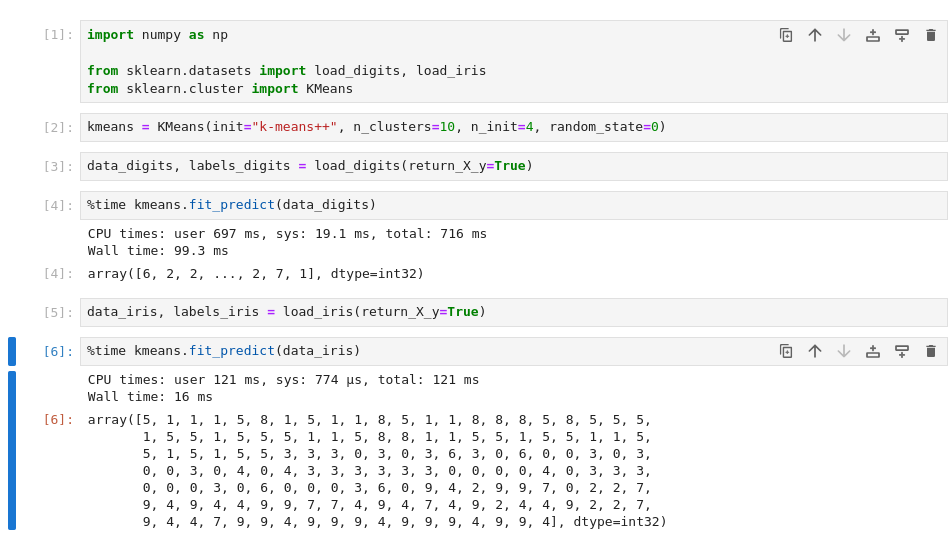Duplicate the first import cell
The image size is (950, 540).
786,35
